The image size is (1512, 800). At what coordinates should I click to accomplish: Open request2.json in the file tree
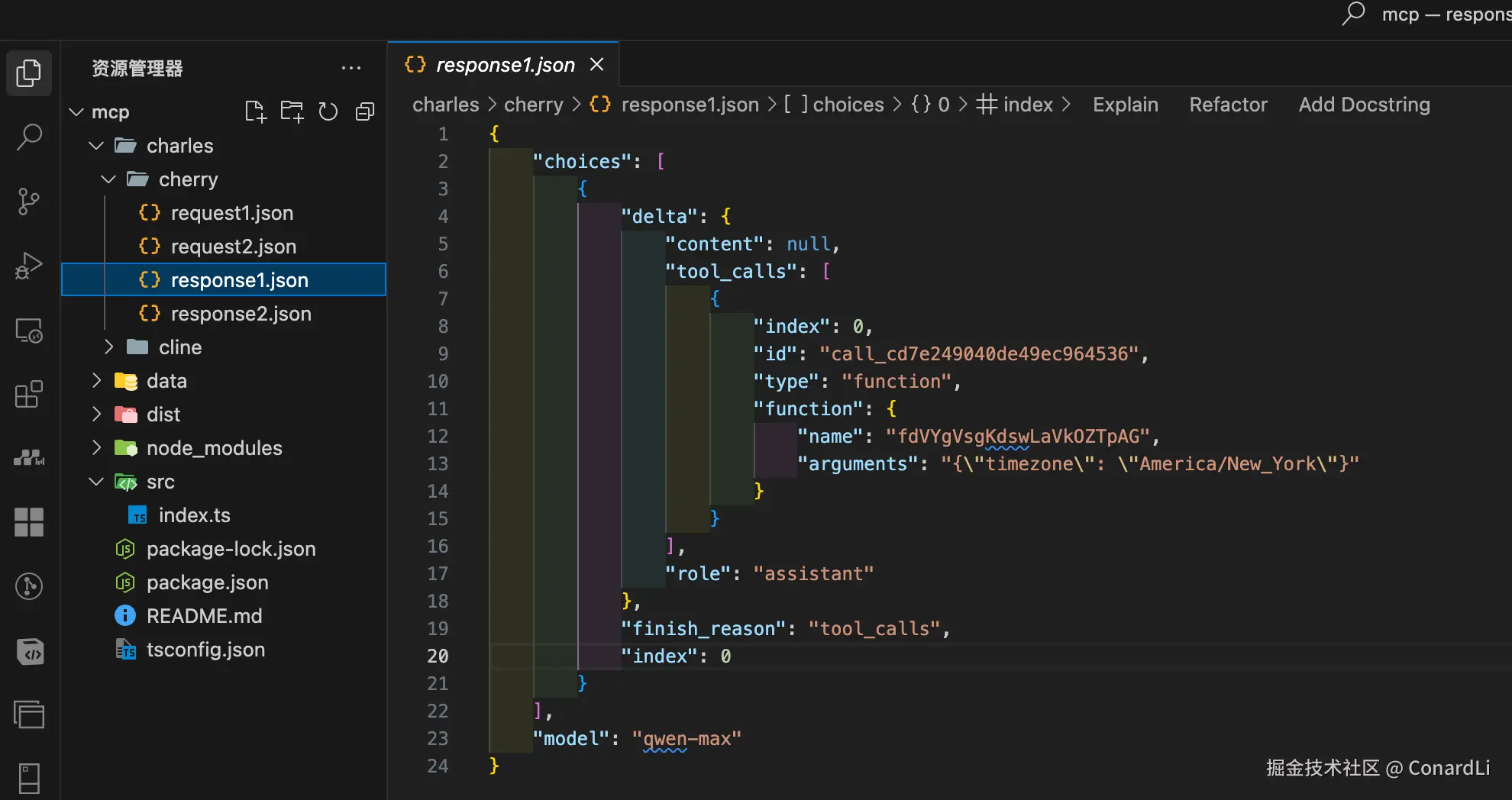[x=233, y=247]
